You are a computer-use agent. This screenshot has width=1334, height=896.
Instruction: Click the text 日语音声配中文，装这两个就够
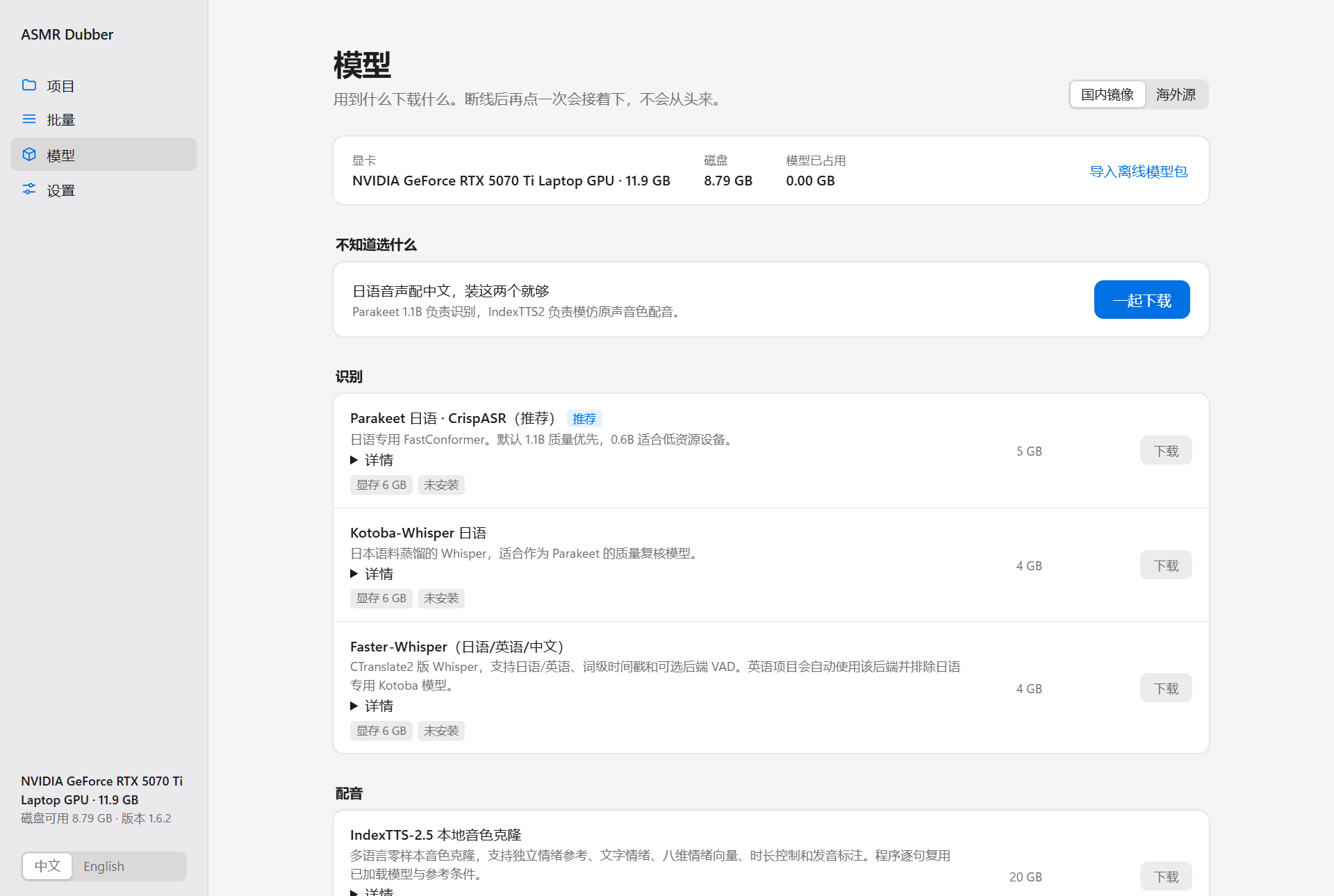451,291
